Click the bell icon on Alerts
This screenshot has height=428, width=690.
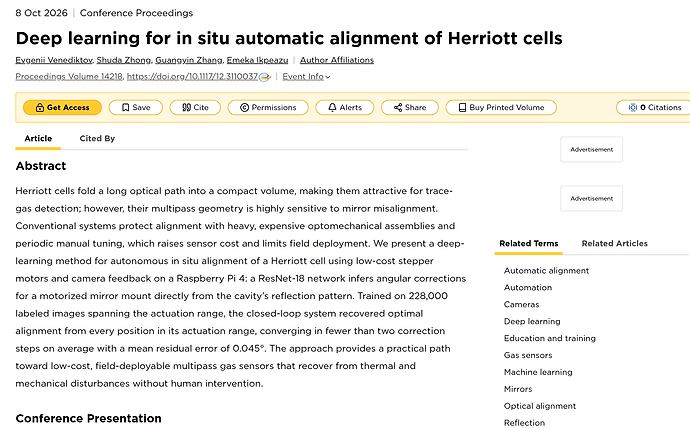(332, 107)
